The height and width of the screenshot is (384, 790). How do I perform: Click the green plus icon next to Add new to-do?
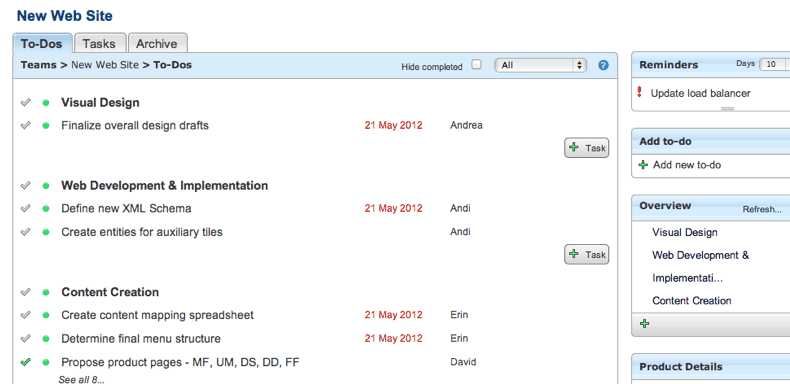(643, 165)
